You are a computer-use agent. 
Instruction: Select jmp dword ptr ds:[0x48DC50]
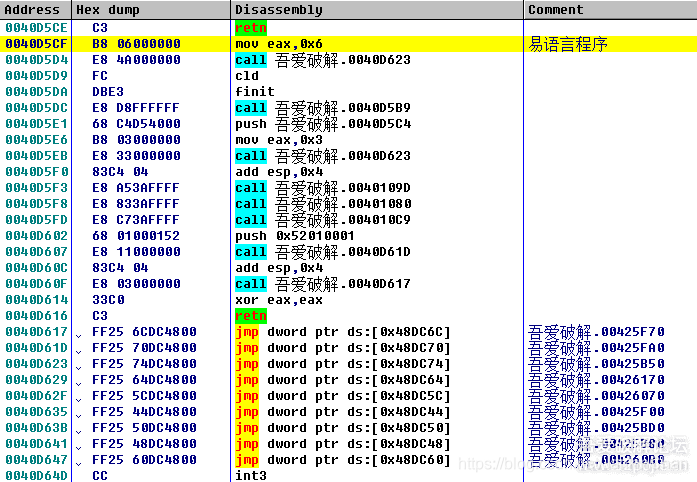[x=343, y=428]
